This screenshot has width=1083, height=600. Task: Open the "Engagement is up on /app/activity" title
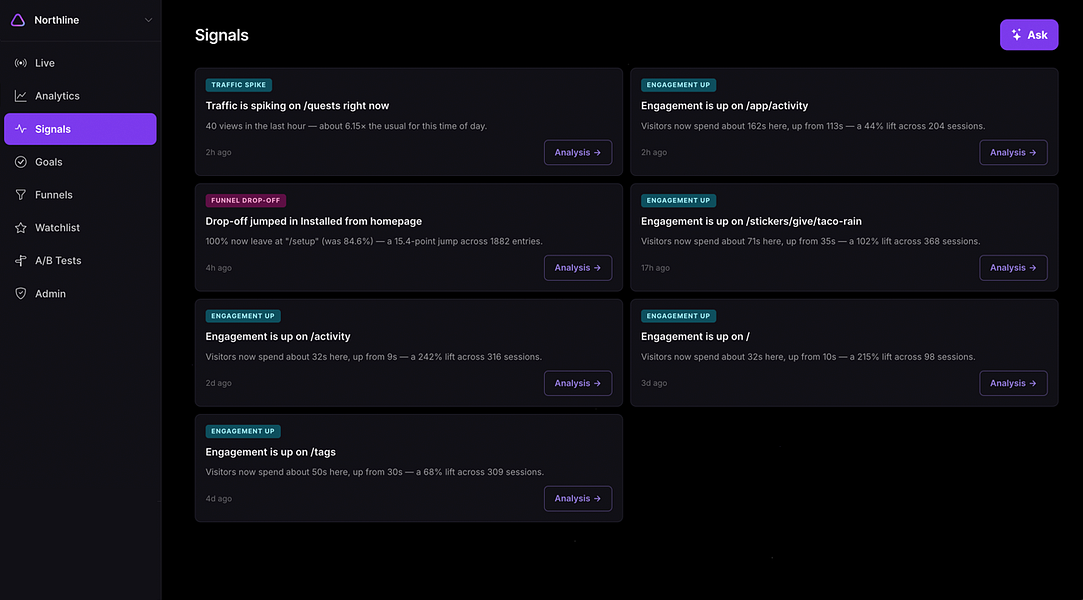coord(724,106)
